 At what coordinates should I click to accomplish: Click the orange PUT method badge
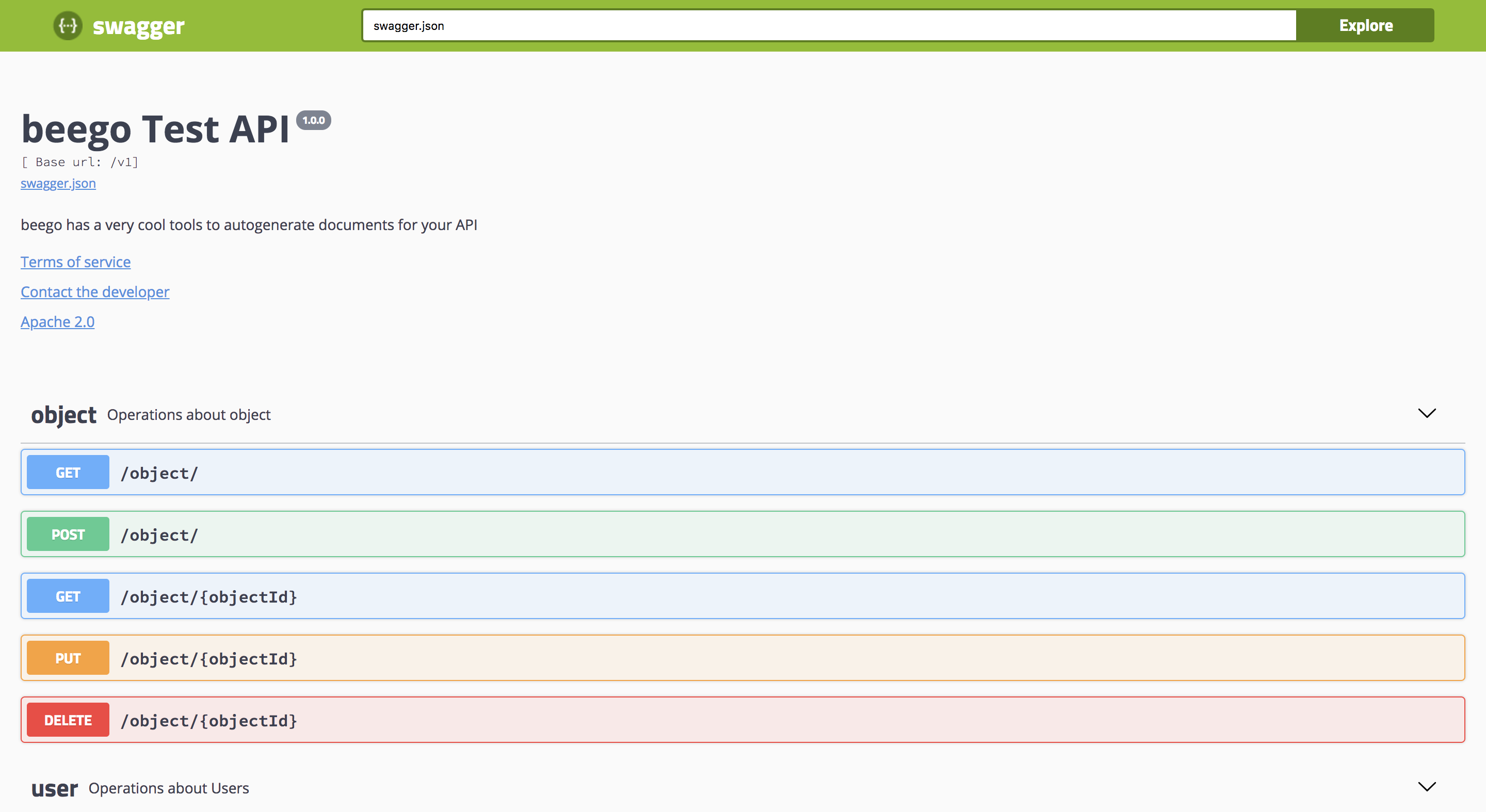click(x=68, y=658)
